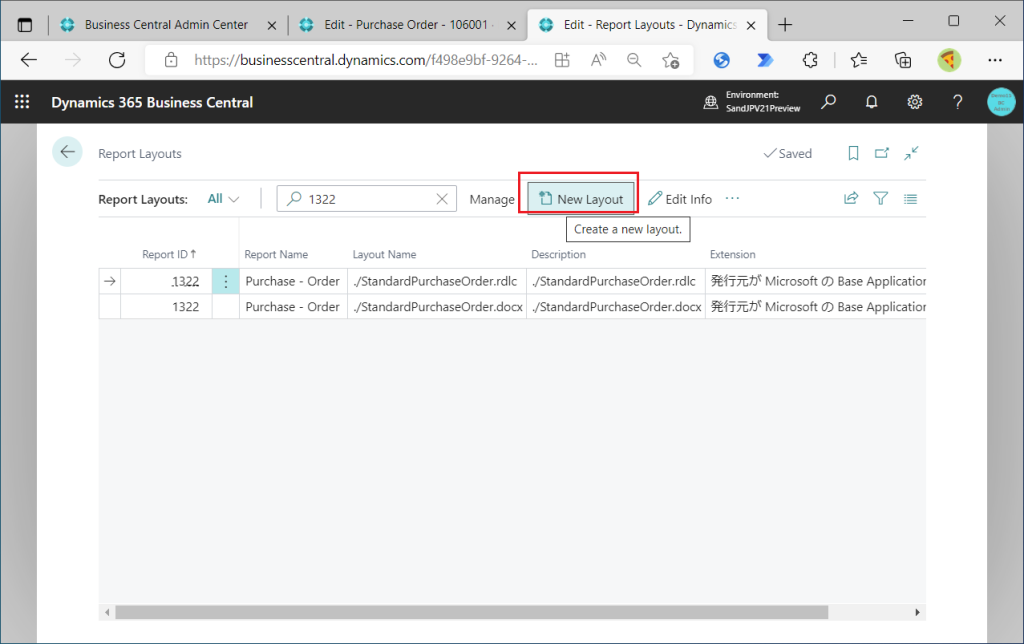Click the Power Automate extension icon
Image resolution: width=1024 pixels, height=644 pixels.
[765, 60]
